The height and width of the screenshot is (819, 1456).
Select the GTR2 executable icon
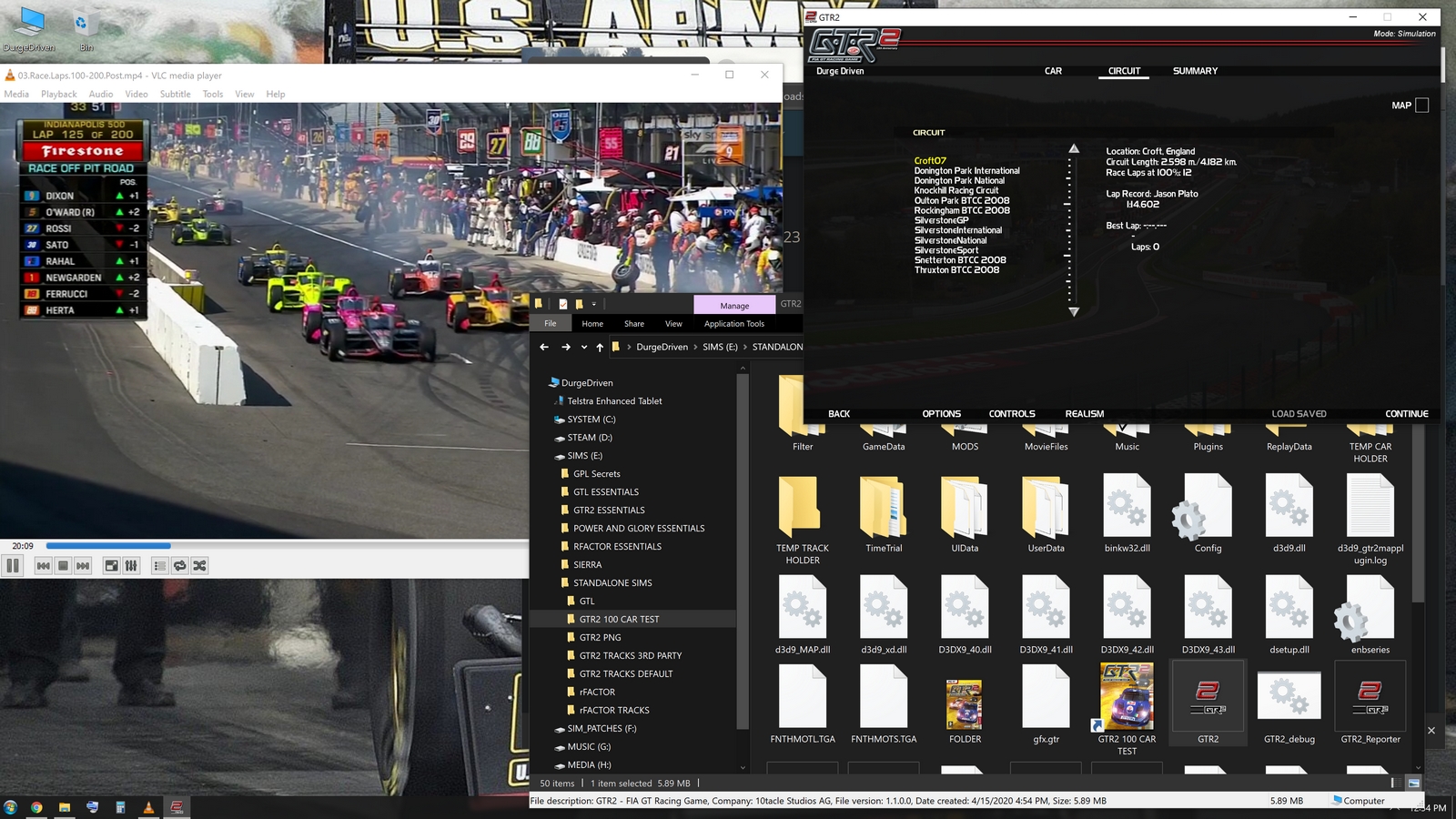1208,703
